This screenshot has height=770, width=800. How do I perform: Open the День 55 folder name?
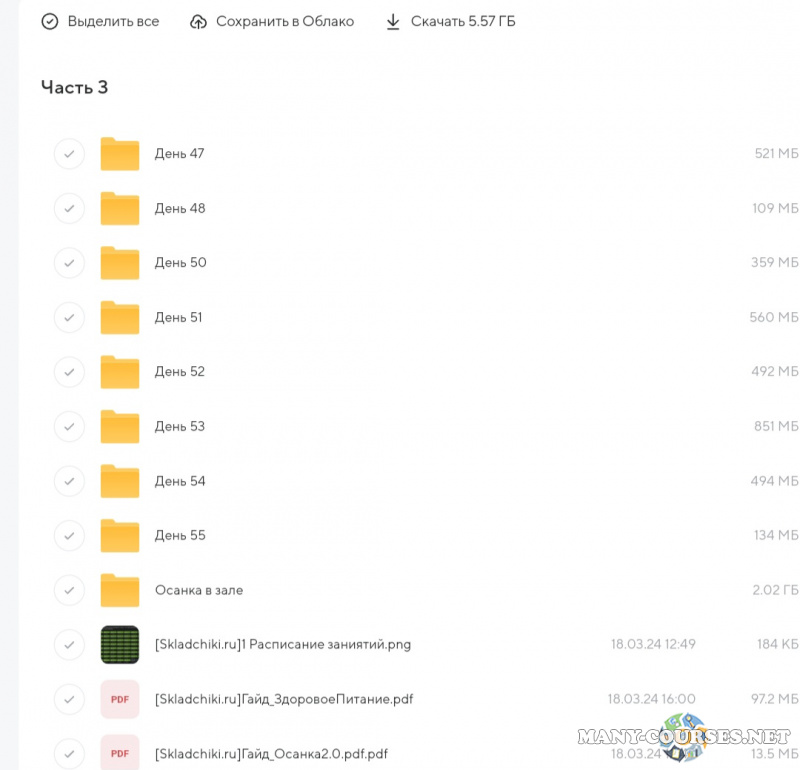(180, 536)
